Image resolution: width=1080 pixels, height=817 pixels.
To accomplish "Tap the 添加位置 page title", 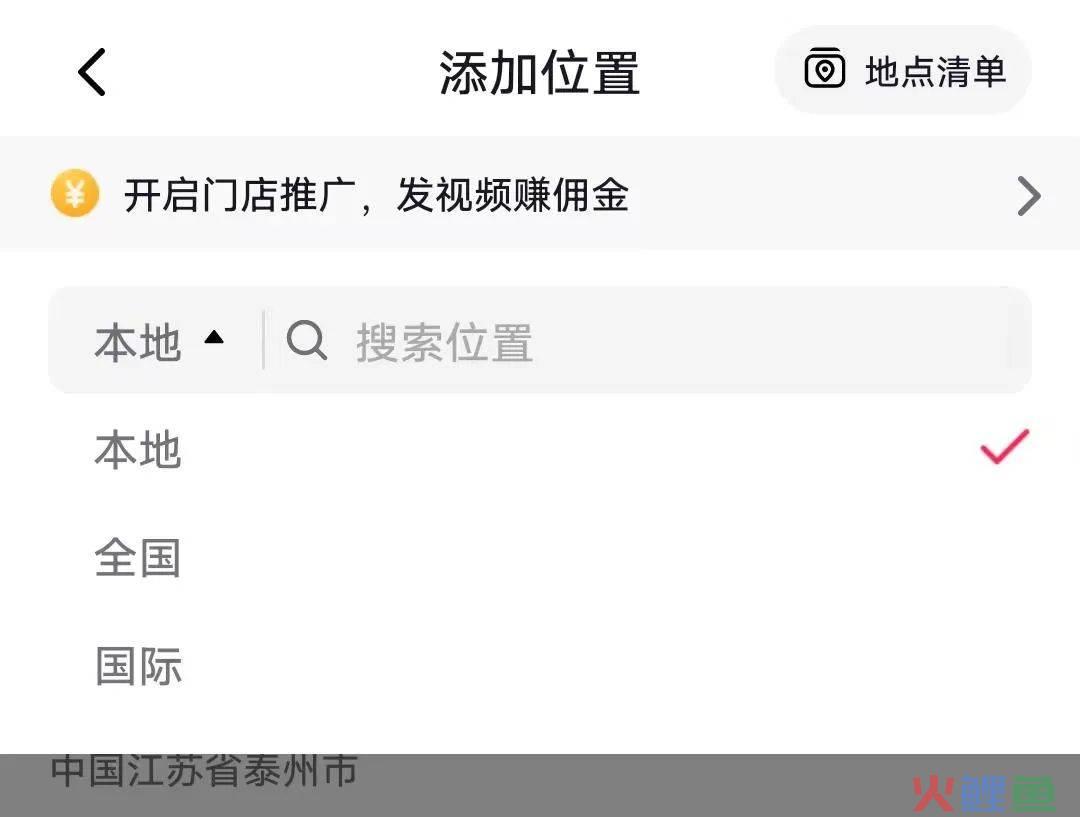I will [539, 72].
